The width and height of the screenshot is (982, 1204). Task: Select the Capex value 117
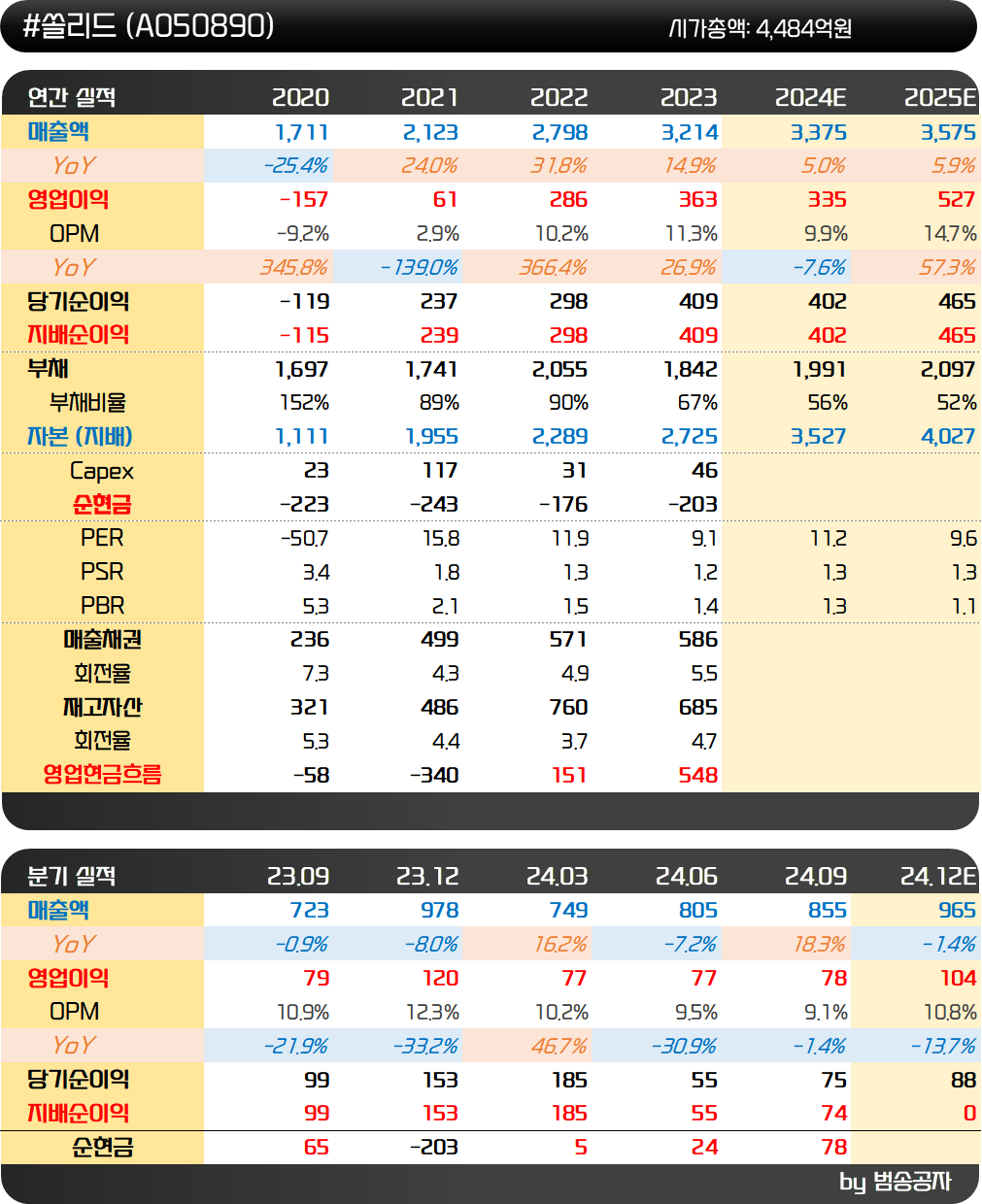[x=440, y=471]
